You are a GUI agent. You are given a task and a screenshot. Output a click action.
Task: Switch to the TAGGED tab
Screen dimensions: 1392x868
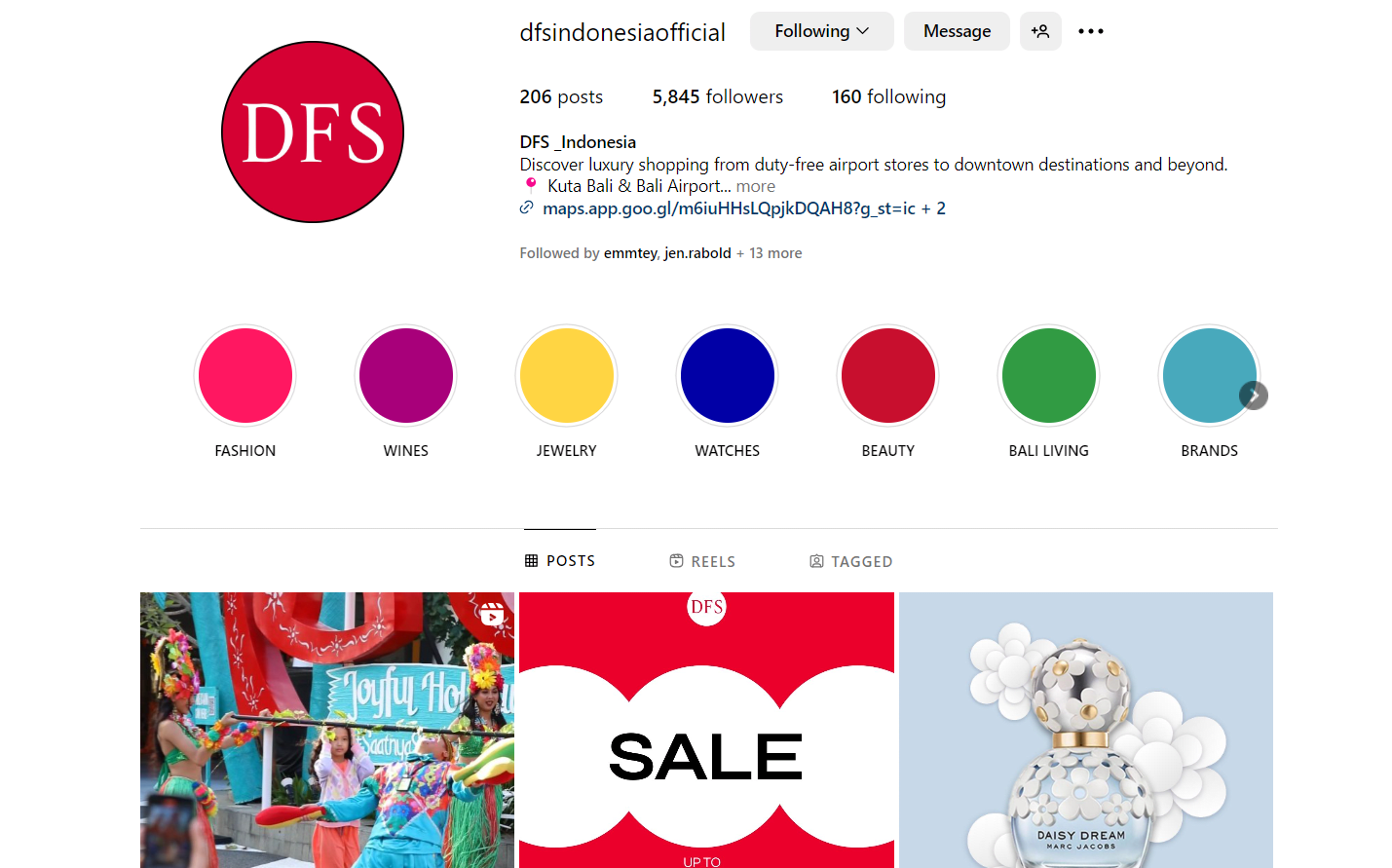(851, 561)
